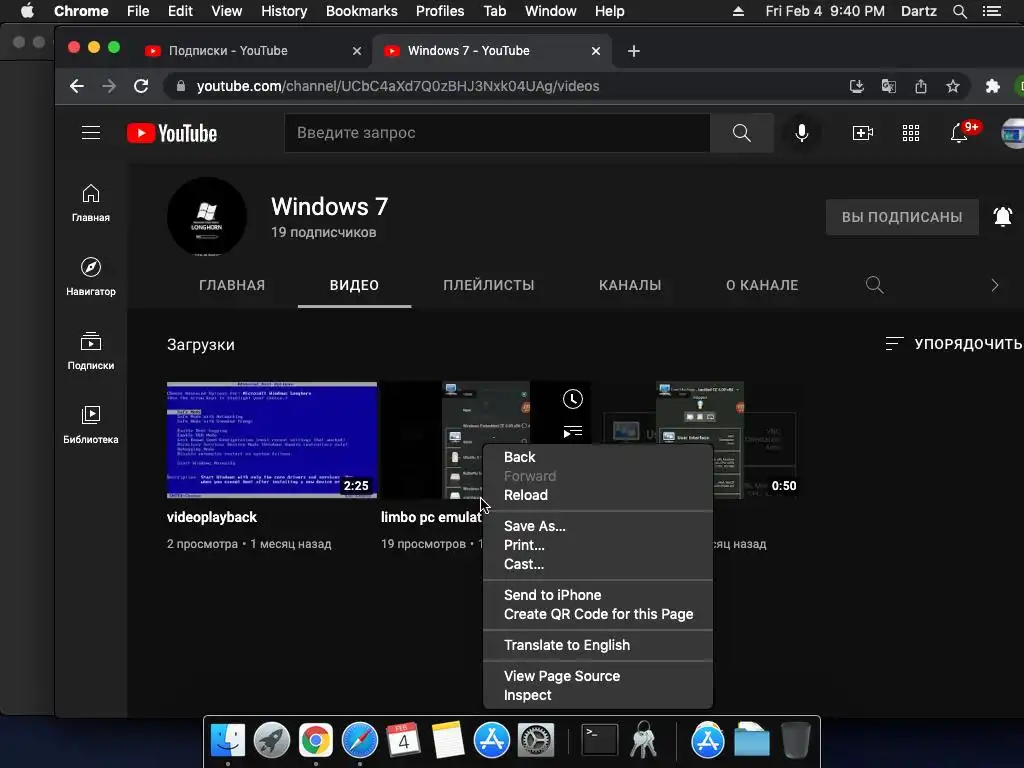Screen dimensions: 1024x768
Task: Focus the Введите запрос search field
Action: 498,133
